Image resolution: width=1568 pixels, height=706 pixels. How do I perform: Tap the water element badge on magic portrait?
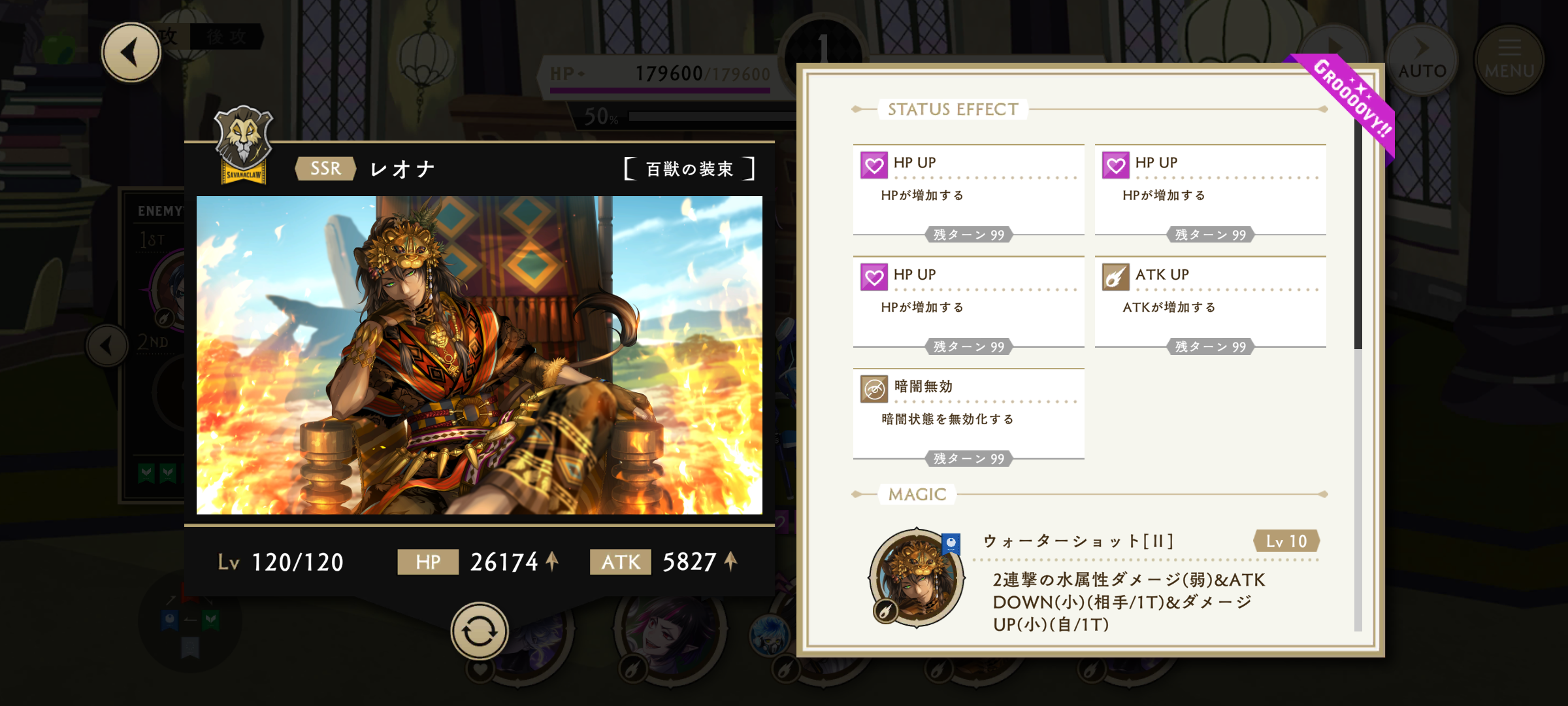951,543
